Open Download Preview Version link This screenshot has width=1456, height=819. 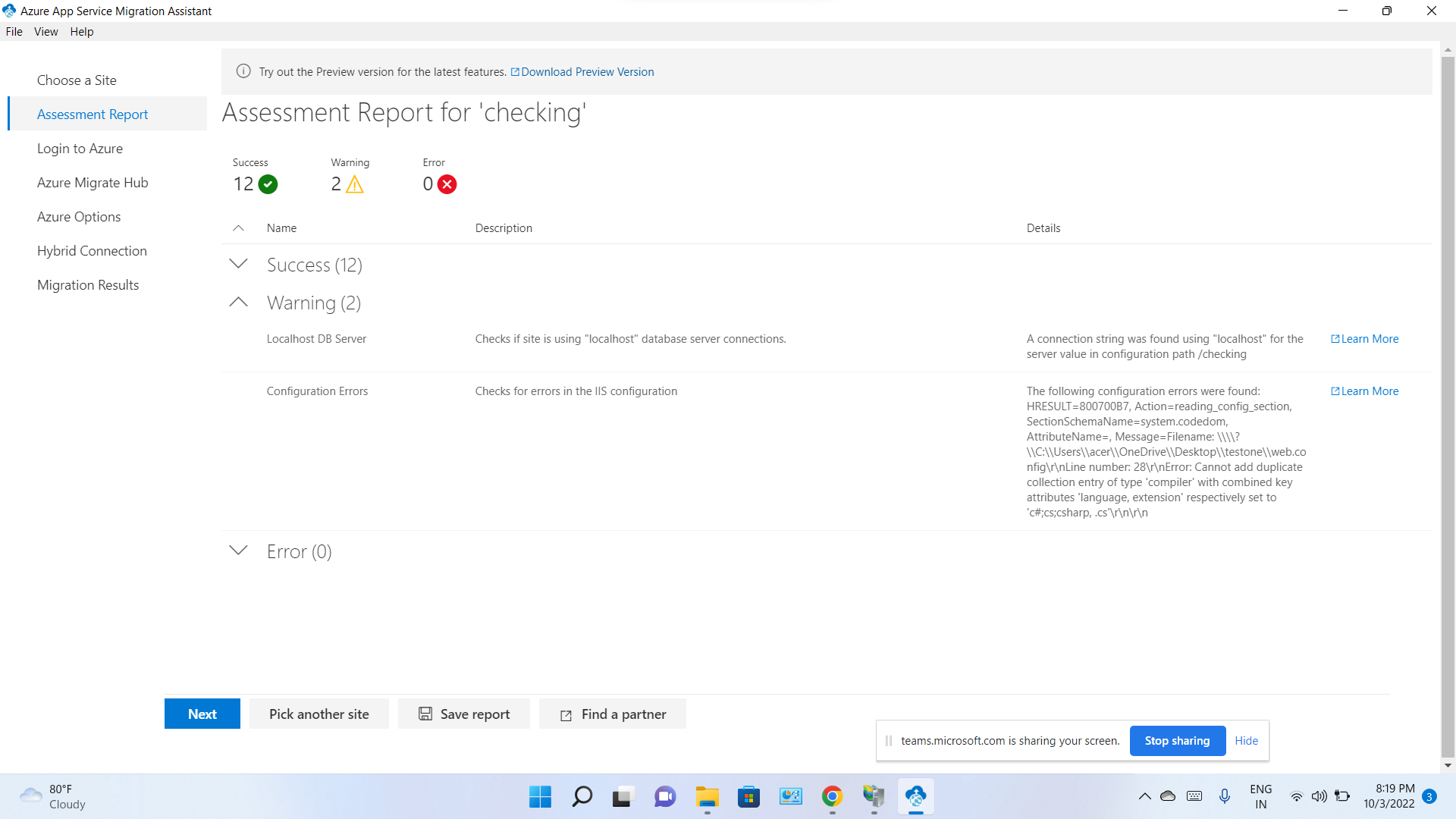tap(588, 71)
